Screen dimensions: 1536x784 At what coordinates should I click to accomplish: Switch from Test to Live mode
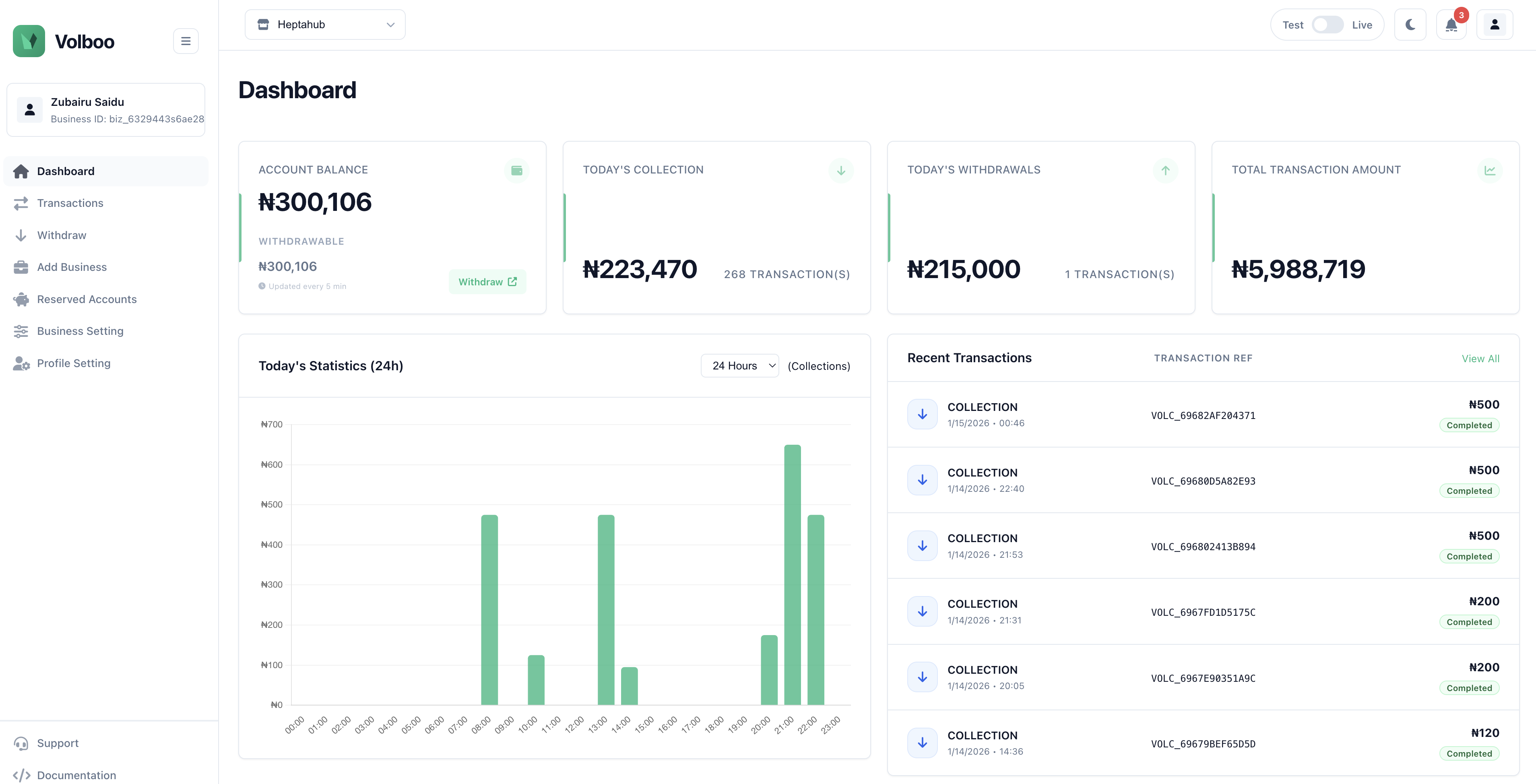click(x=1327, y=25)
